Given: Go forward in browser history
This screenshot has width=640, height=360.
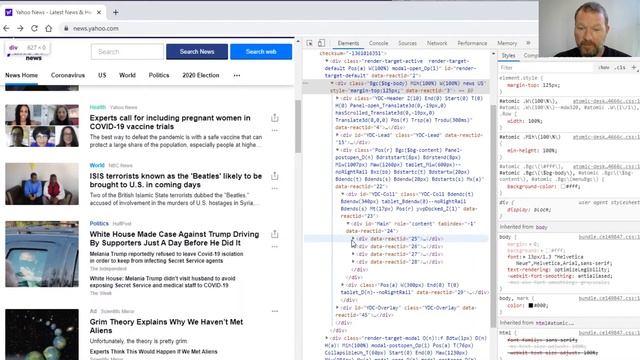Looking at the screenshot, I should pyautogui.click(x=20, y=28).
